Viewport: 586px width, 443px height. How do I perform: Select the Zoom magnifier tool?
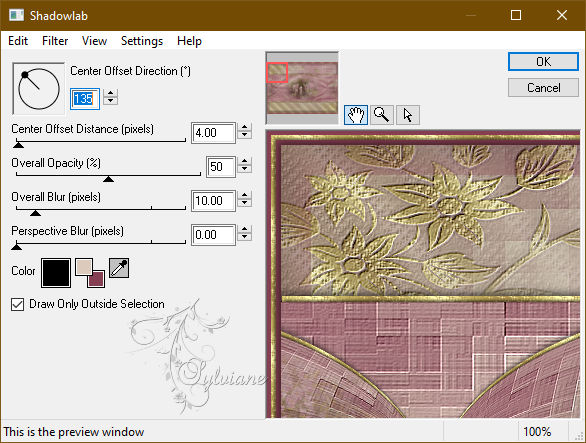click(382, 115)
